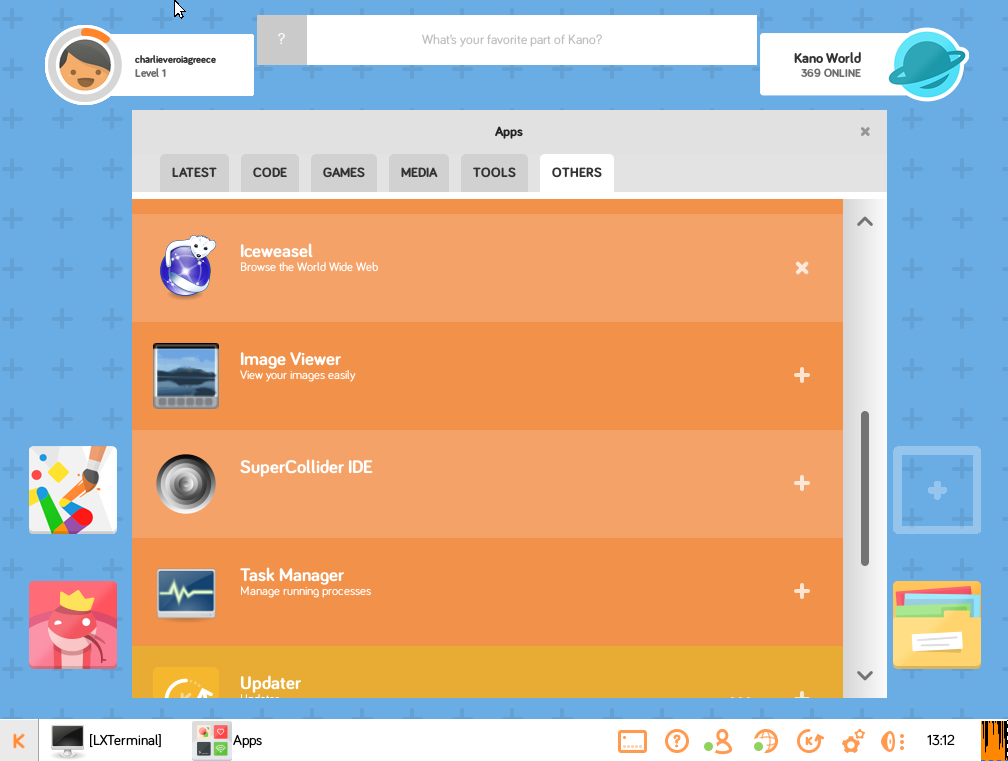Click the add app placeholder on desktop
Image resolution: width=1008 pixels, height=761 pixels.
(x=937, y=490)
